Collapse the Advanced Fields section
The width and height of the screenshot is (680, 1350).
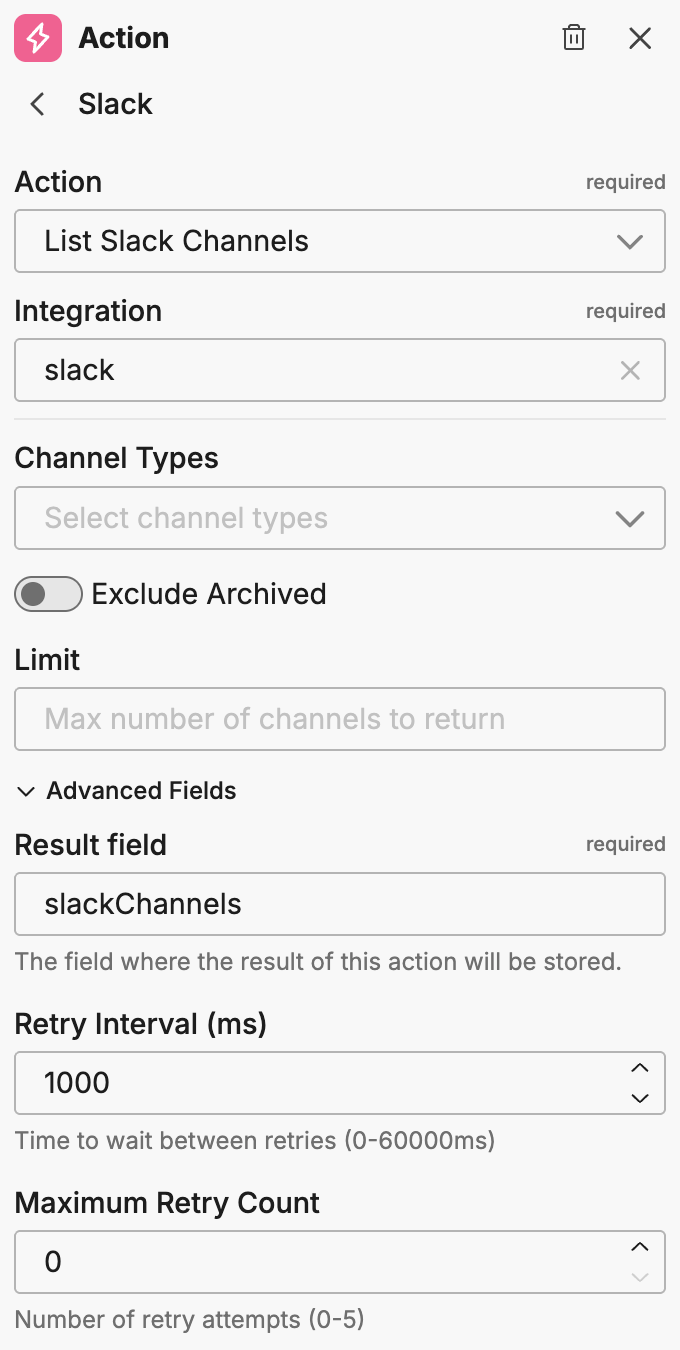click(25, 791)
